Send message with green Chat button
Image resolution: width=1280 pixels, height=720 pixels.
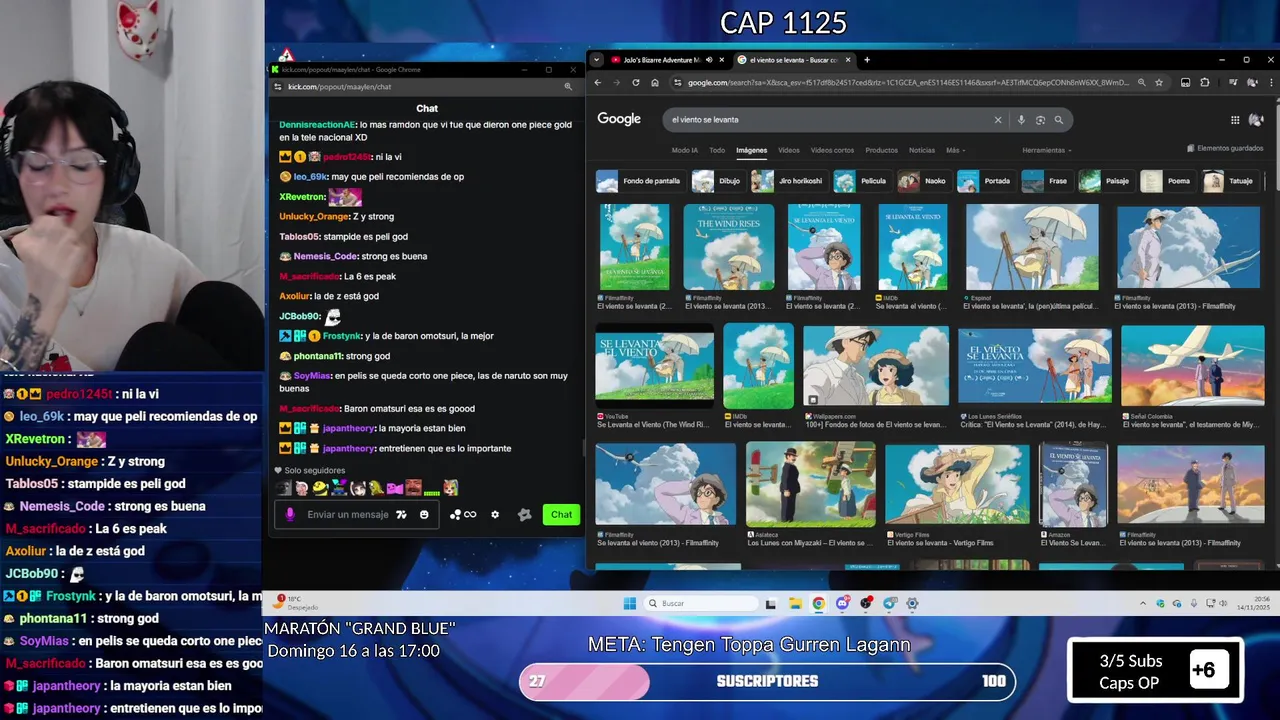click(x=561, y=515)
